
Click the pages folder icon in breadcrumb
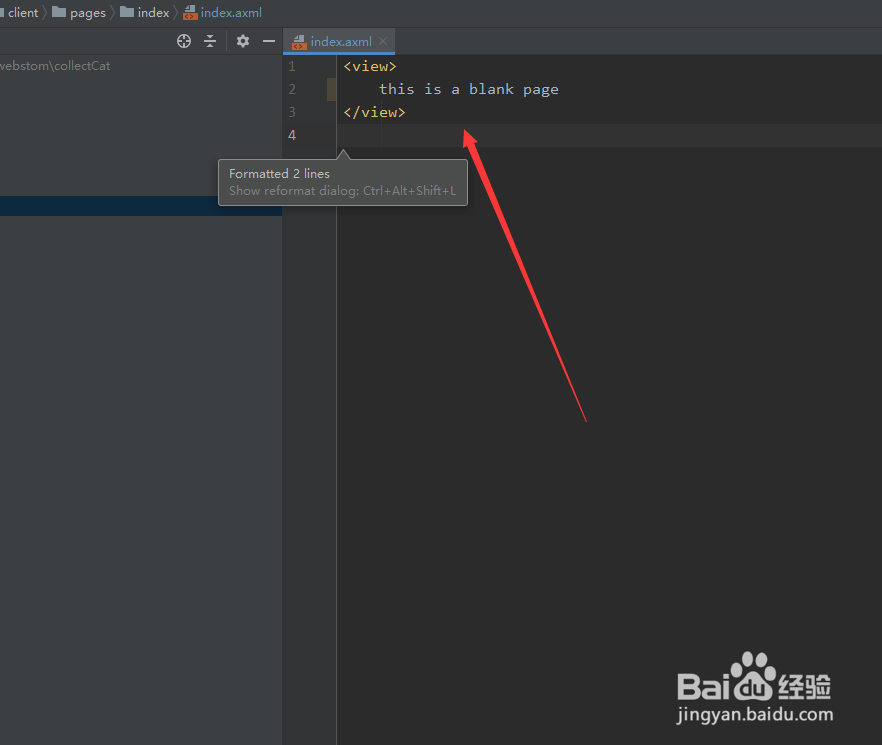tap(59, 12)
